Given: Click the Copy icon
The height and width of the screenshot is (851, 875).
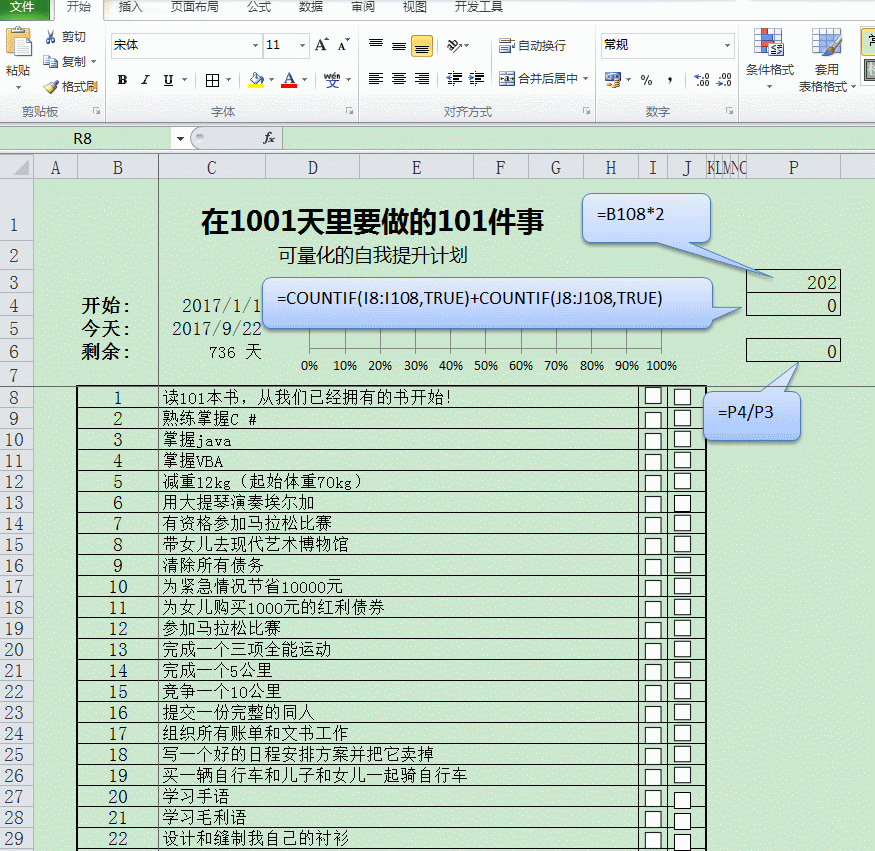Looking at the screenshot, I should click(51, 61).
